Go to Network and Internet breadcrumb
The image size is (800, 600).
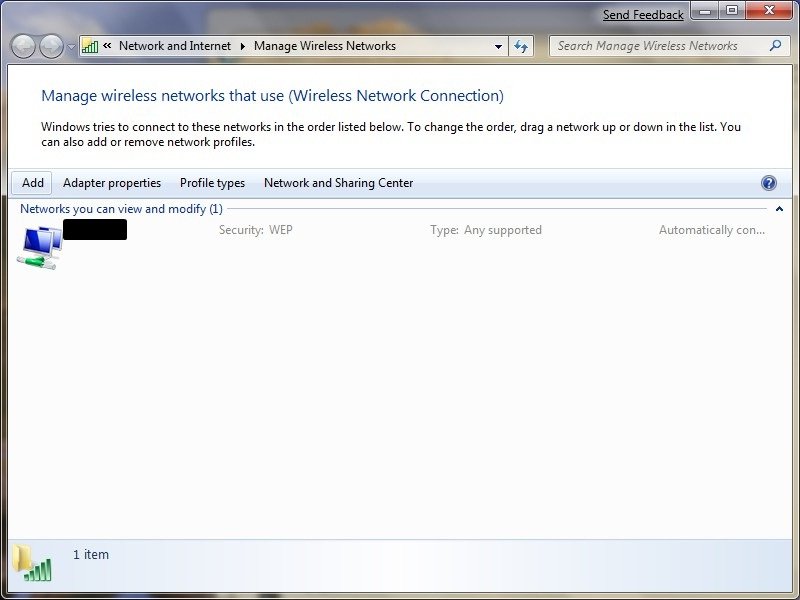[174, 46]
